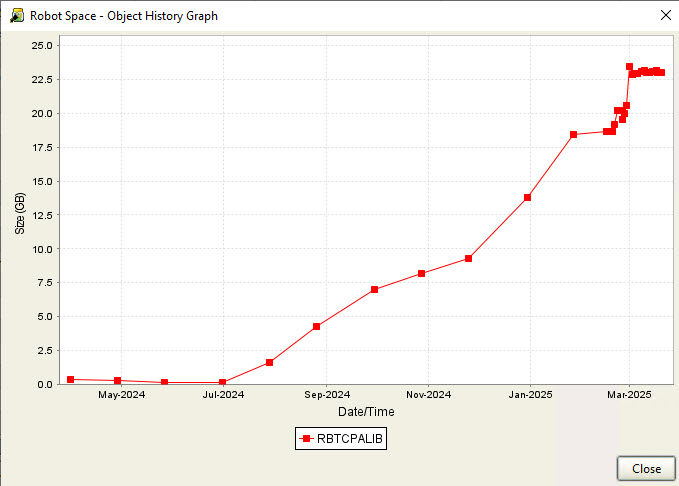Click the peak data point above 23 GB
The height and width of the screenshot is (486, 679).
click(x=629, y=67)
